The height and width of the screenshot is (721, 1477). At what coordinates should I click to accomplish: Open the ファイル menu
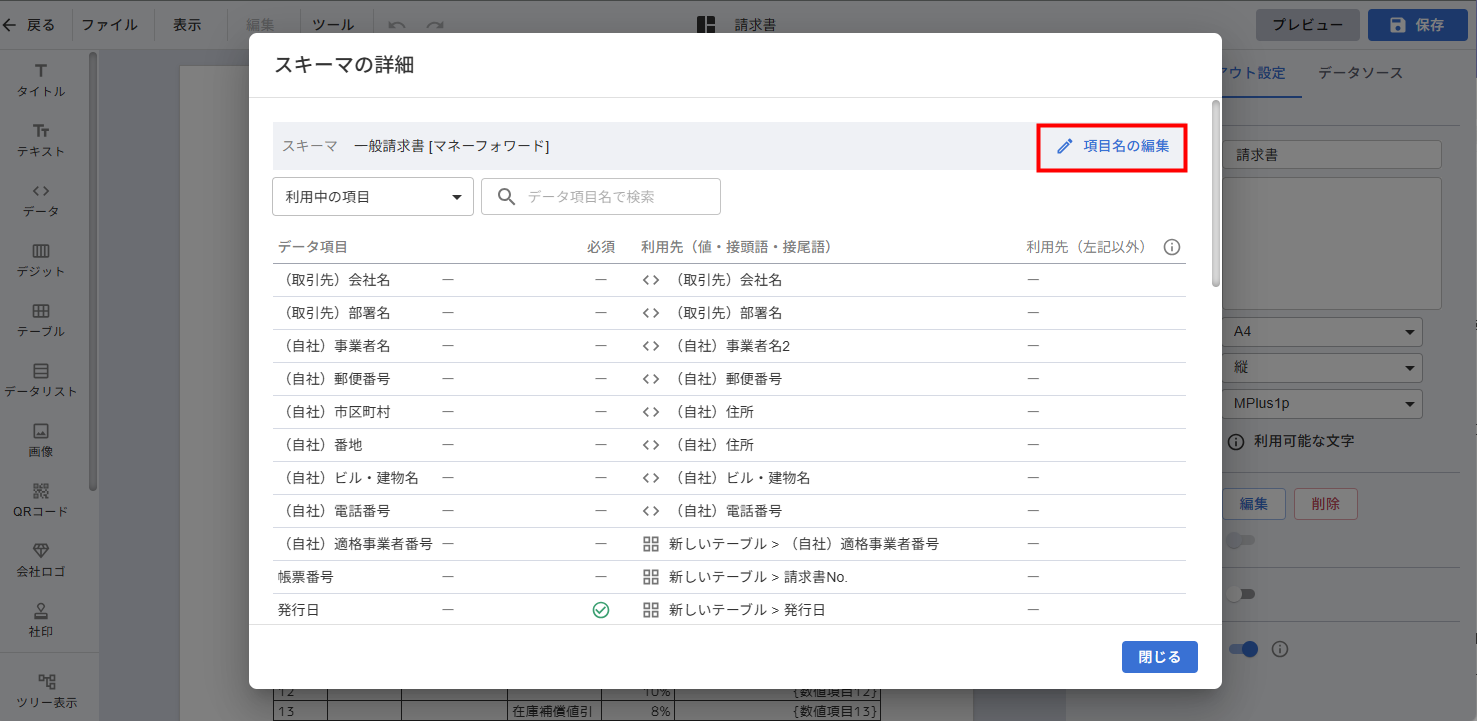click(109, 25)
